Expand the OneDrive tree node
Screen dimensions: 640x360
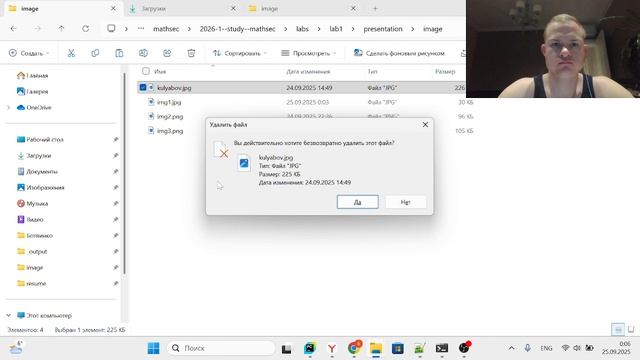tap(9, 108)
